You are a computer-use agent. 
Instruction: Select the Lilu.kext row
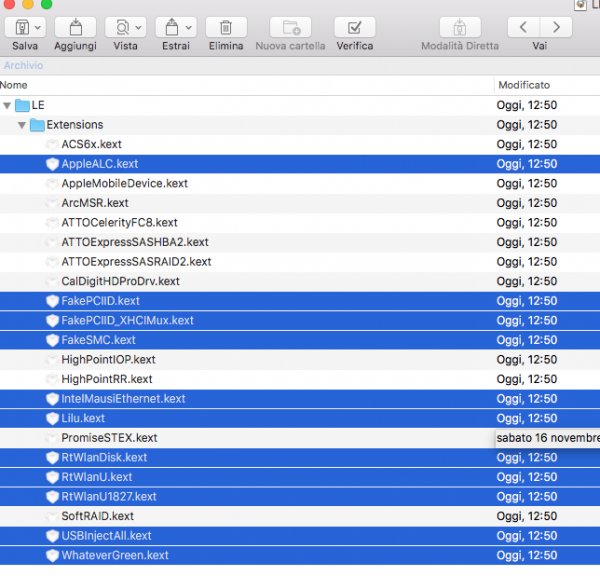tap(82, 418)
